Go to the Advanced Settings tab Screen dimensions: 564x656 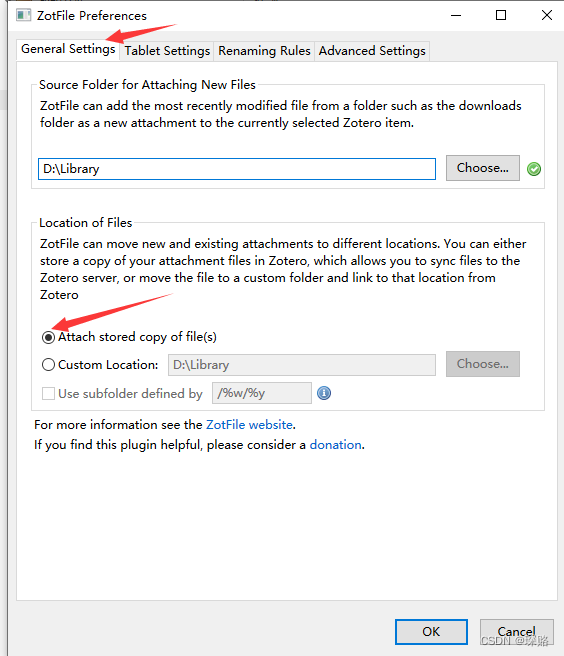[372, 51]
